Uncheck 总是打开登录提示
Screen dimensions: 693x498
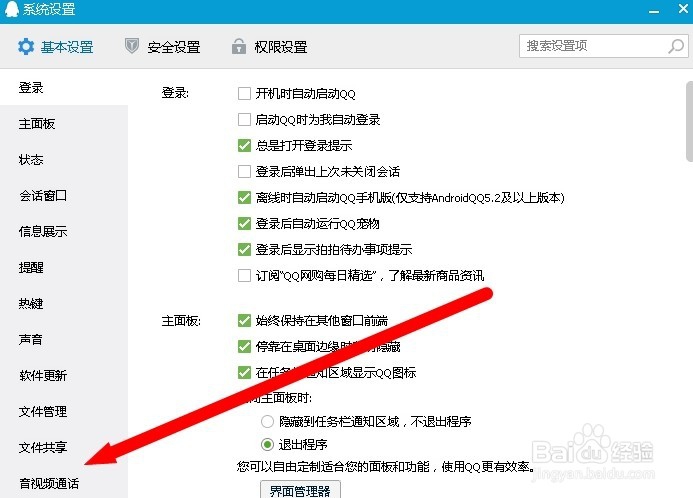coord(244,145)
